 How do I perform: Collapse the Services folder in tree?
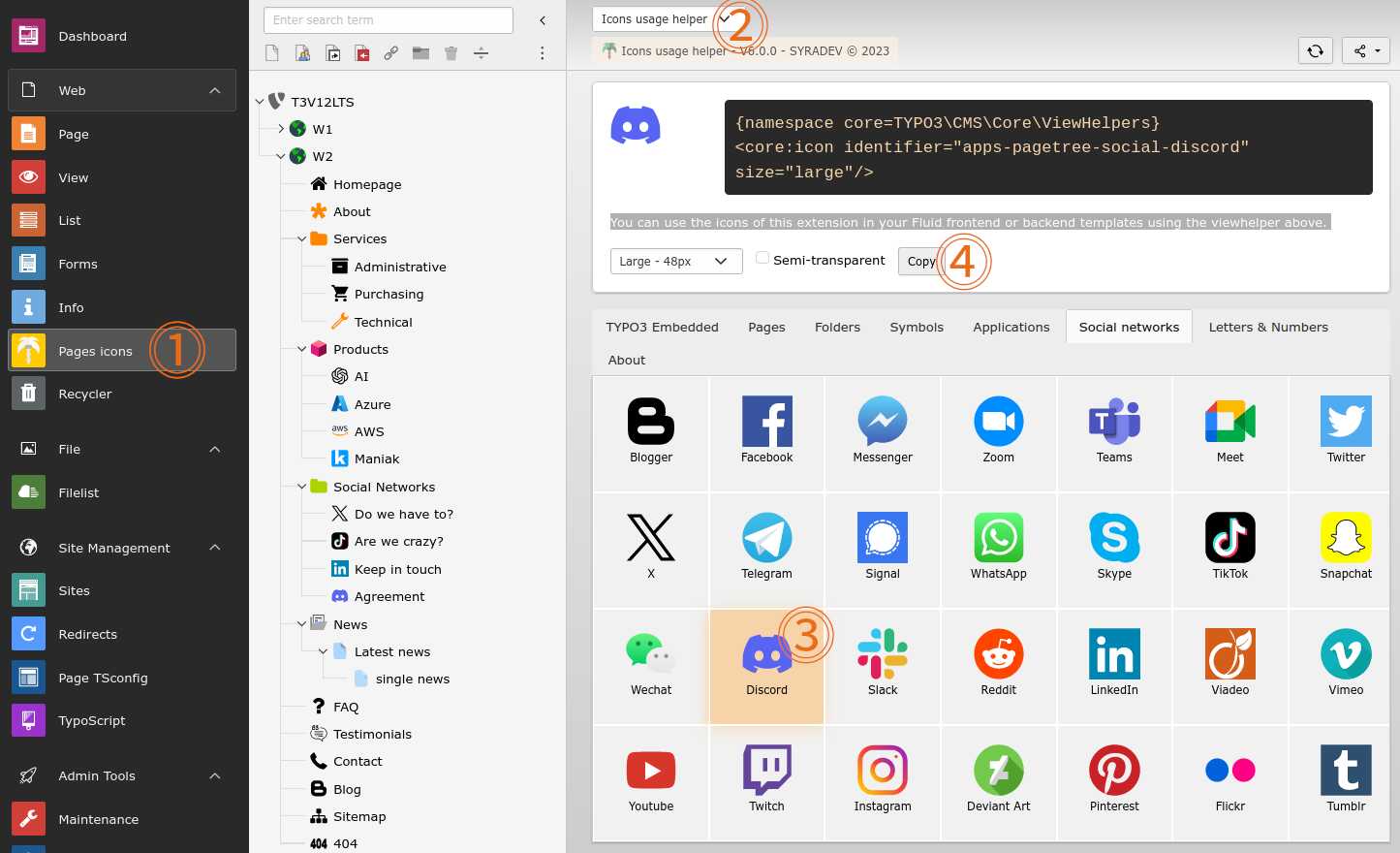coord(301,238)
